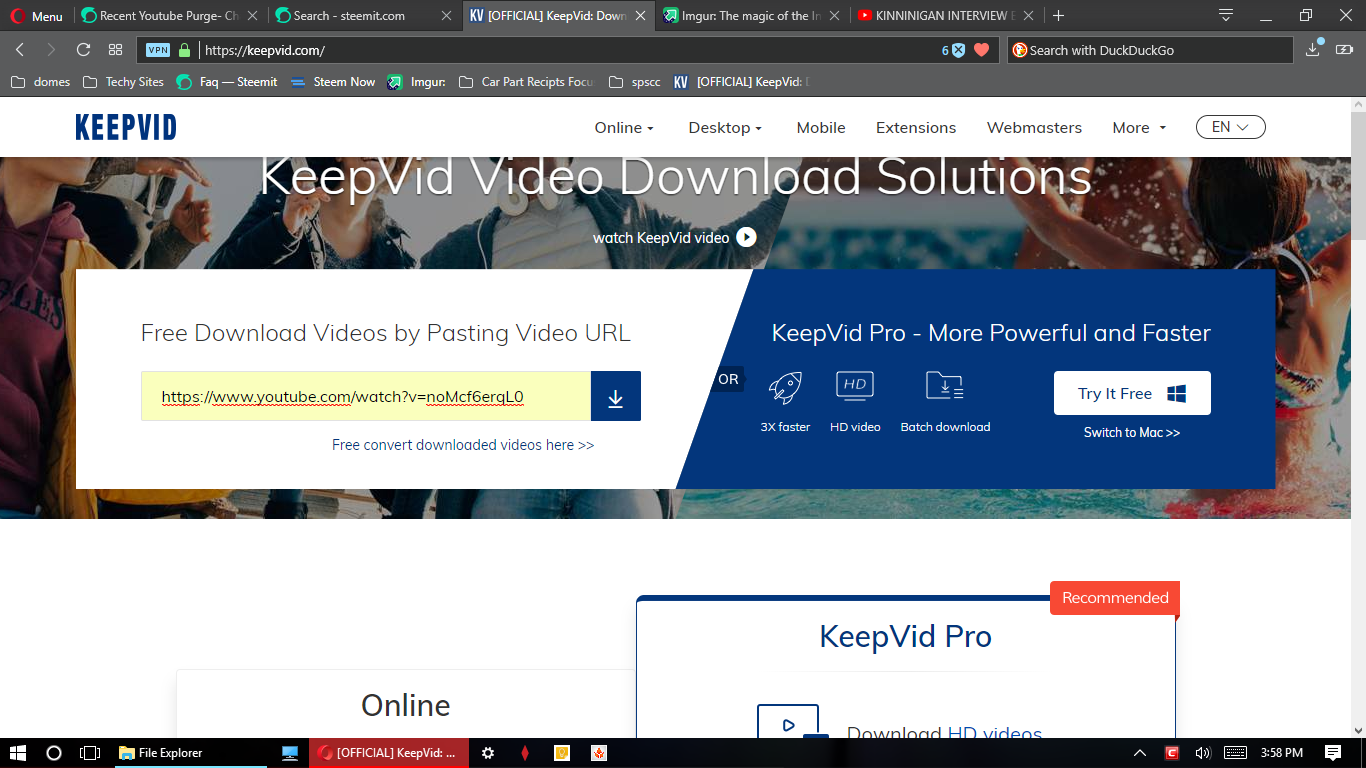Screen dimensions: 1366x768
Task: Open the Speed Dial start page
Action: (x=115, y=50)
